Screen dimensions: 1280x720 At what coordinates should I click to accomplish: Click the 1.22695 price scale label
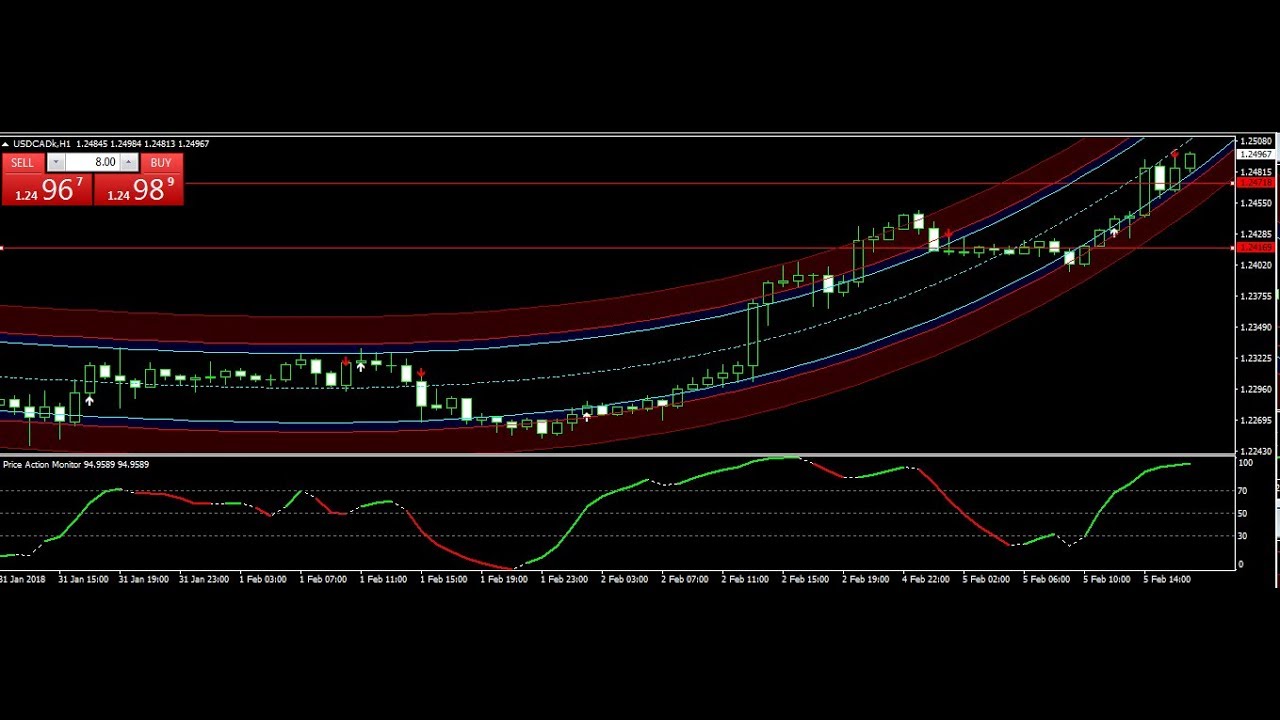click(1256, 420)
